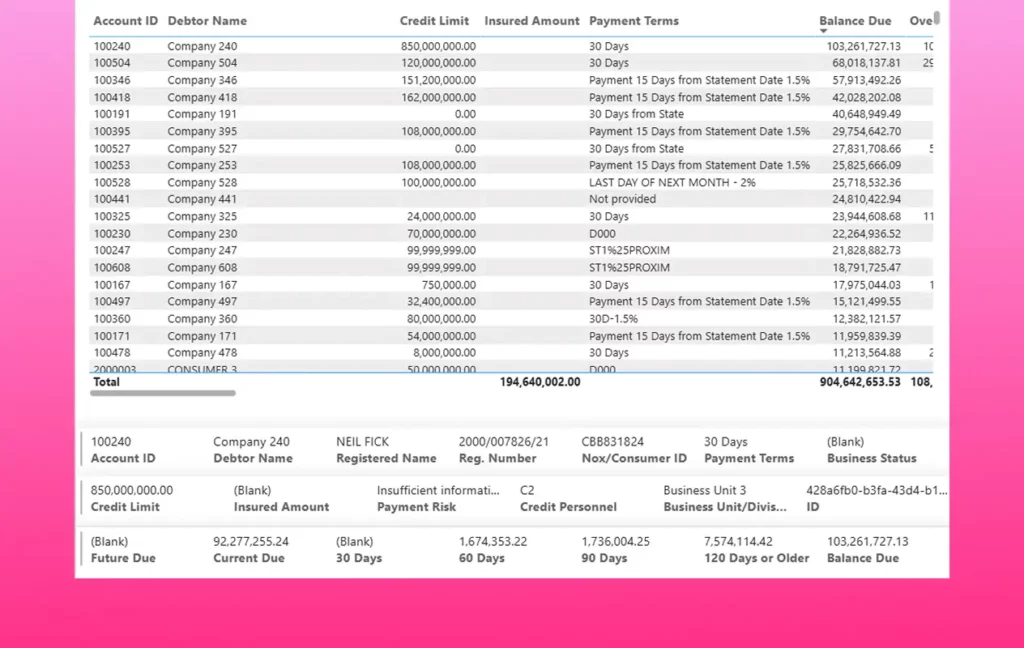Viewport: 1024px width, 648px height.
Task: Click the Registered Name card showing NEIL FICK
Action: pyautogui.click(x=386, y=449)
